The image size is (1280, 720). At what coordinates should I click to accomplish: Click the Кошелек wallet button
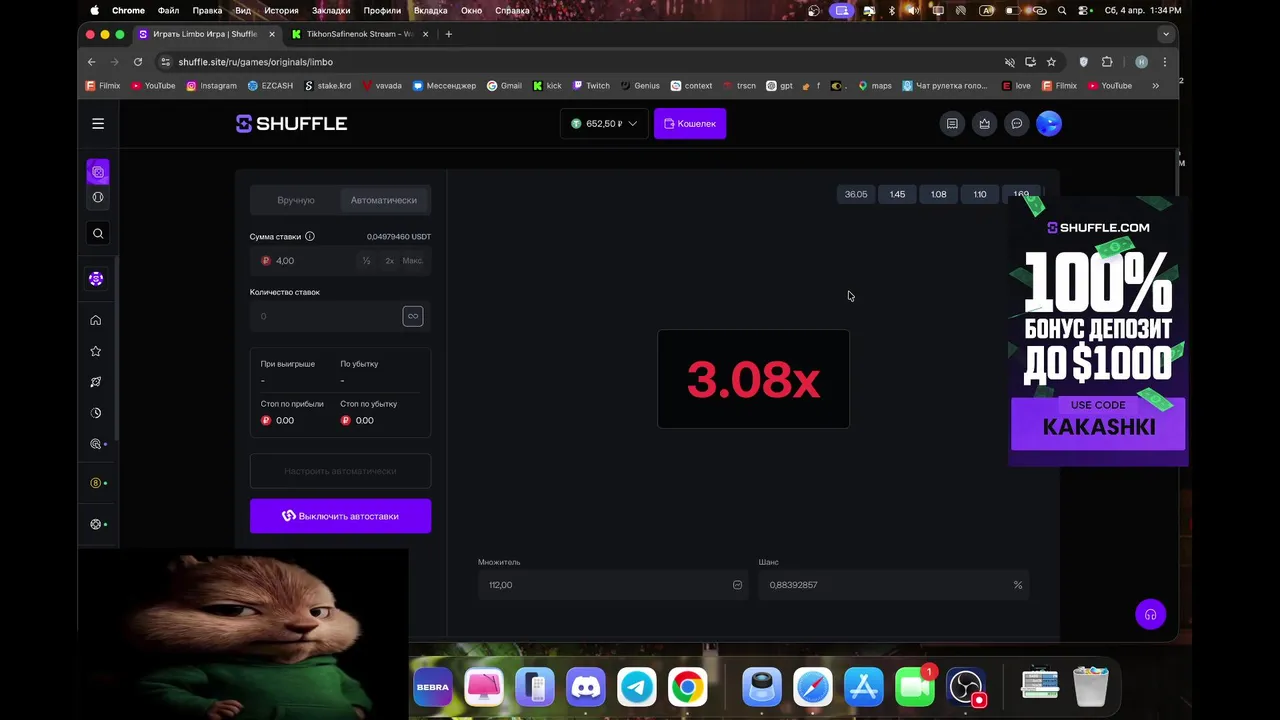pos(690,124)
